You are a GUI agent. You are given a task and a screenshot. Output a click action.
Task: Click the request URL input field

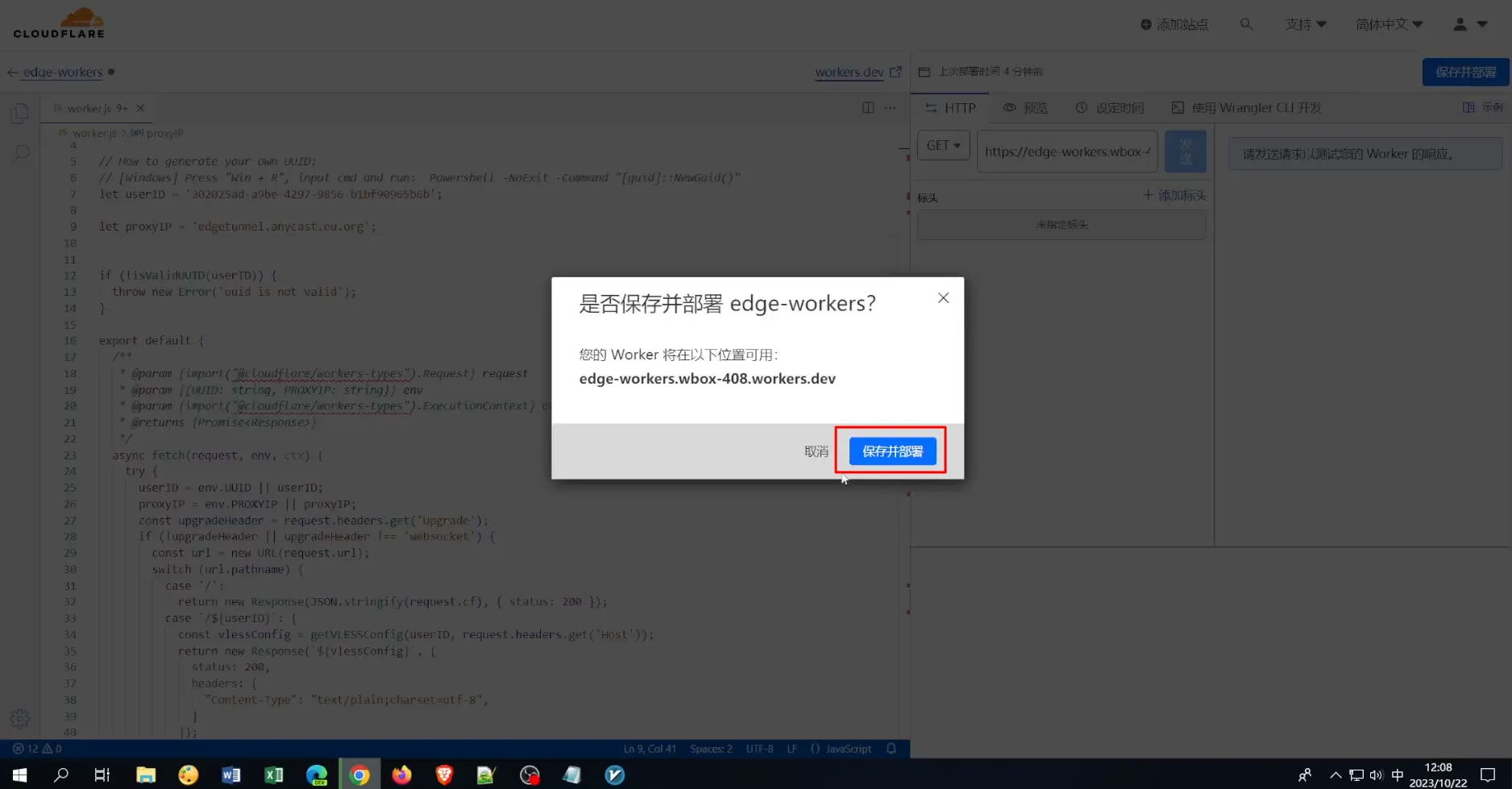pos(1067,152)
